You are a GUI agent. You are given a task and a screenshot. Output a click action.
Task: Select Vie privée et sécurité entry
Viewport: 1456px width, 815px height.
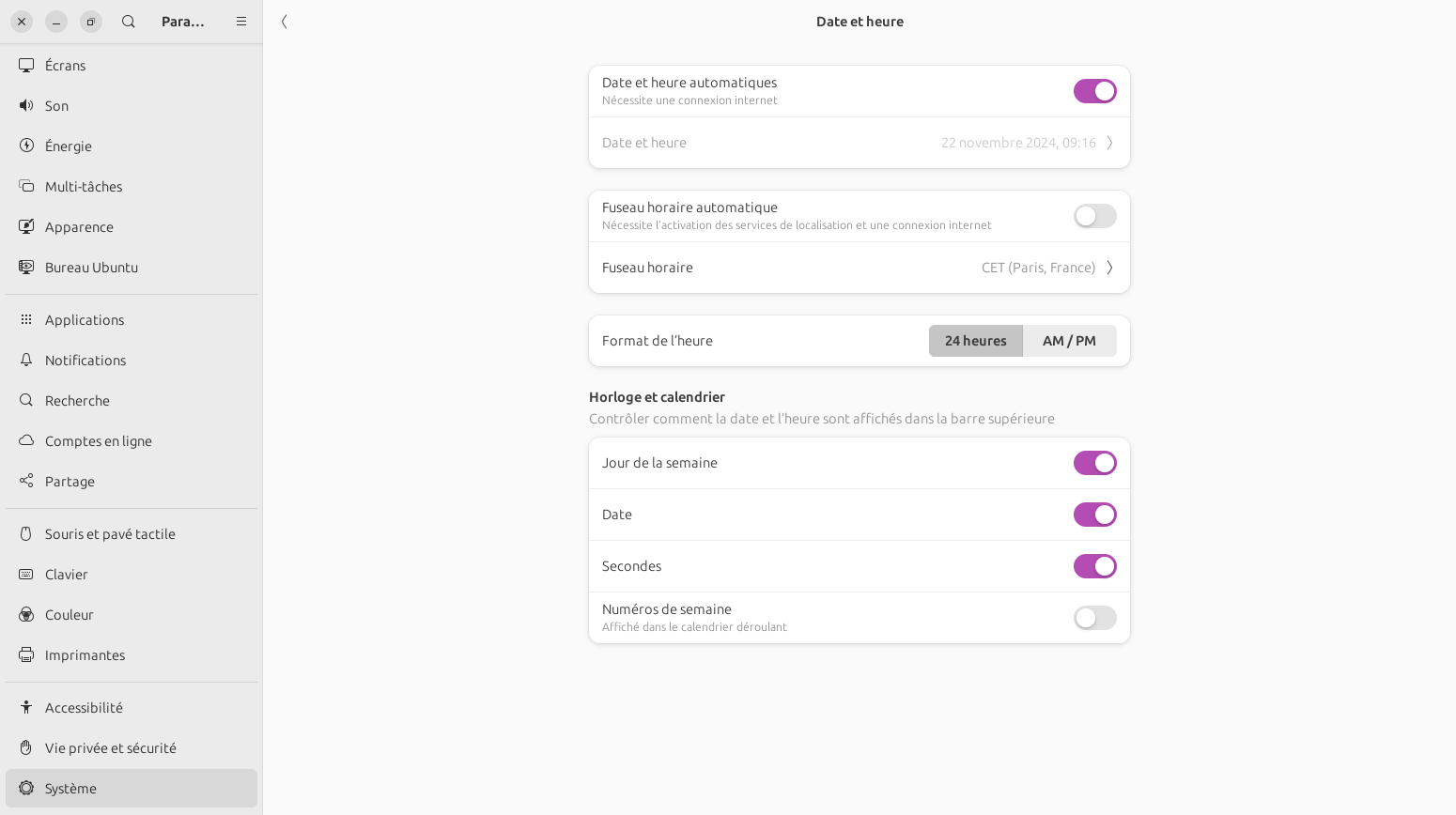(x=132, y=747)
